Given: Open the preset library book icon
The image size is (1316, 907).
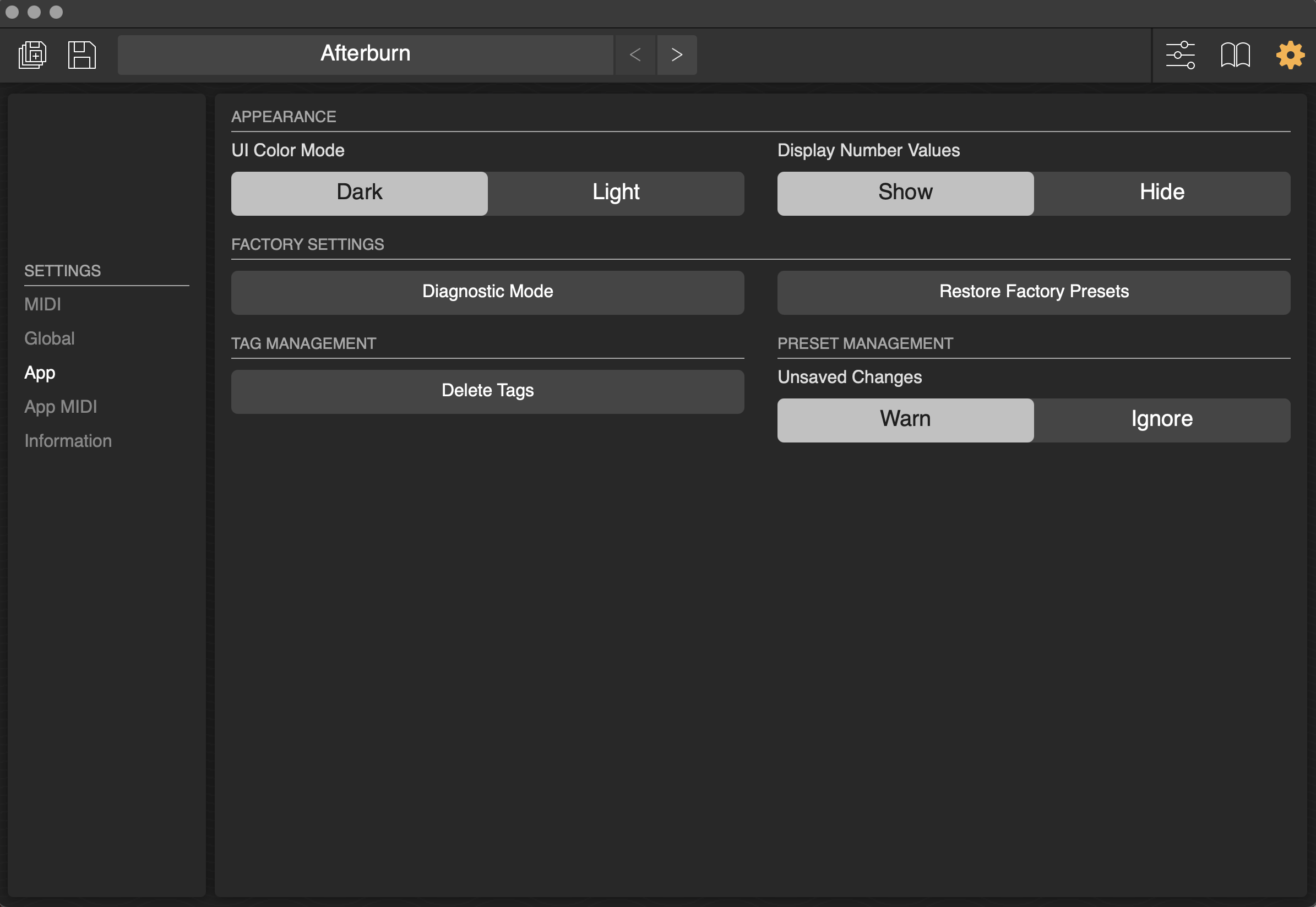Looking at the screenshot, I should click(1235, 55).
